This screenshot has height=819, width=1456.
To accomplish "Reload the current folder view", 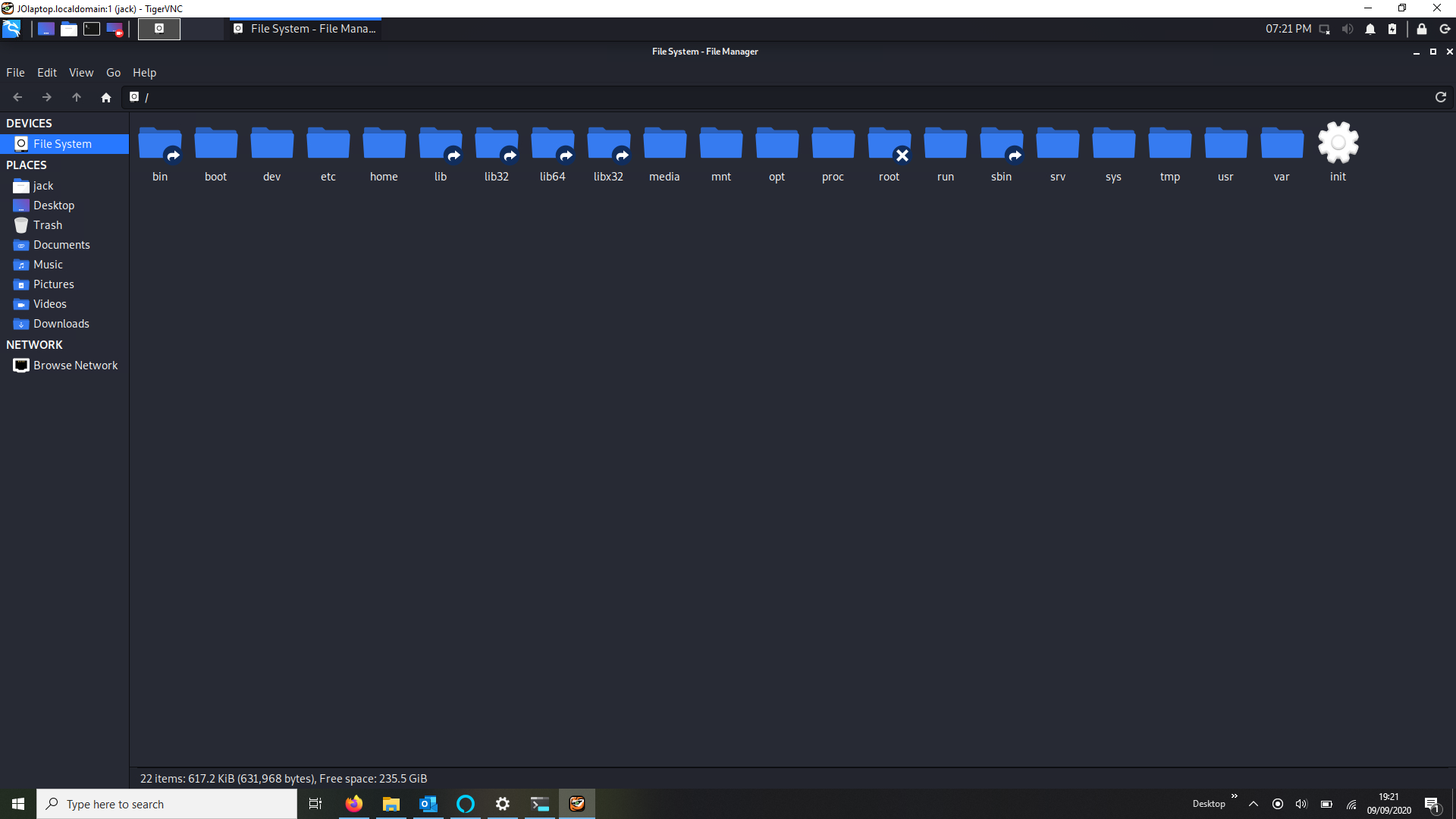I will [x=1441, y=97].
